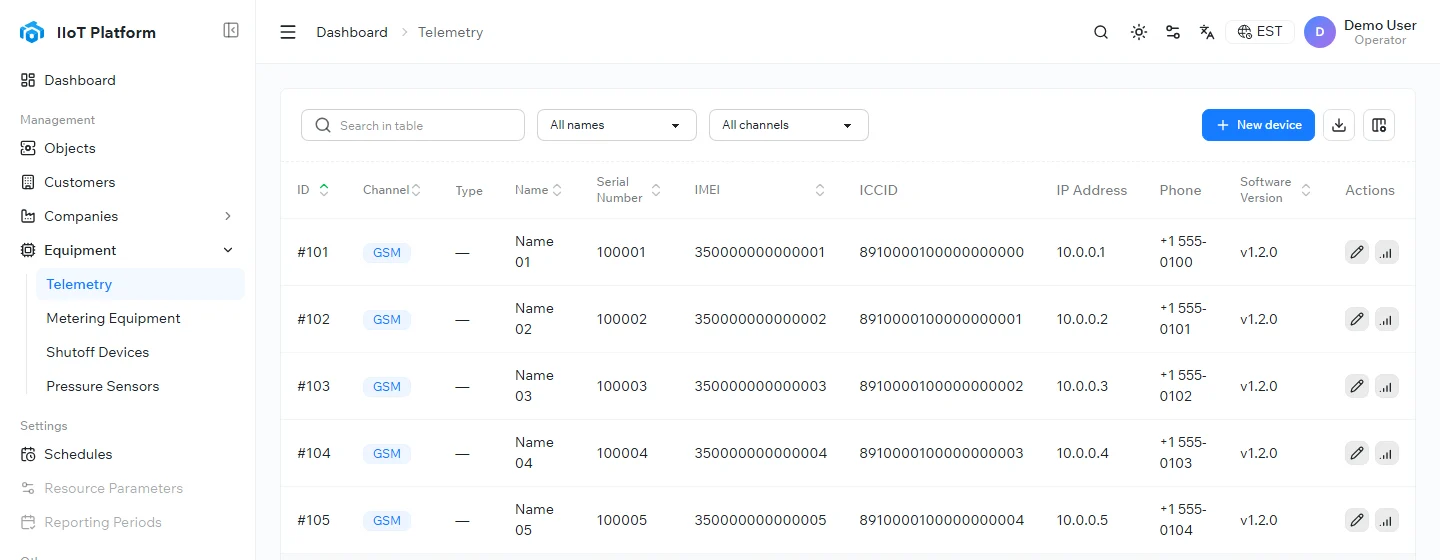View signal stats for device #105
This screenshot has width=1440, height=560.
(1386, 520)
